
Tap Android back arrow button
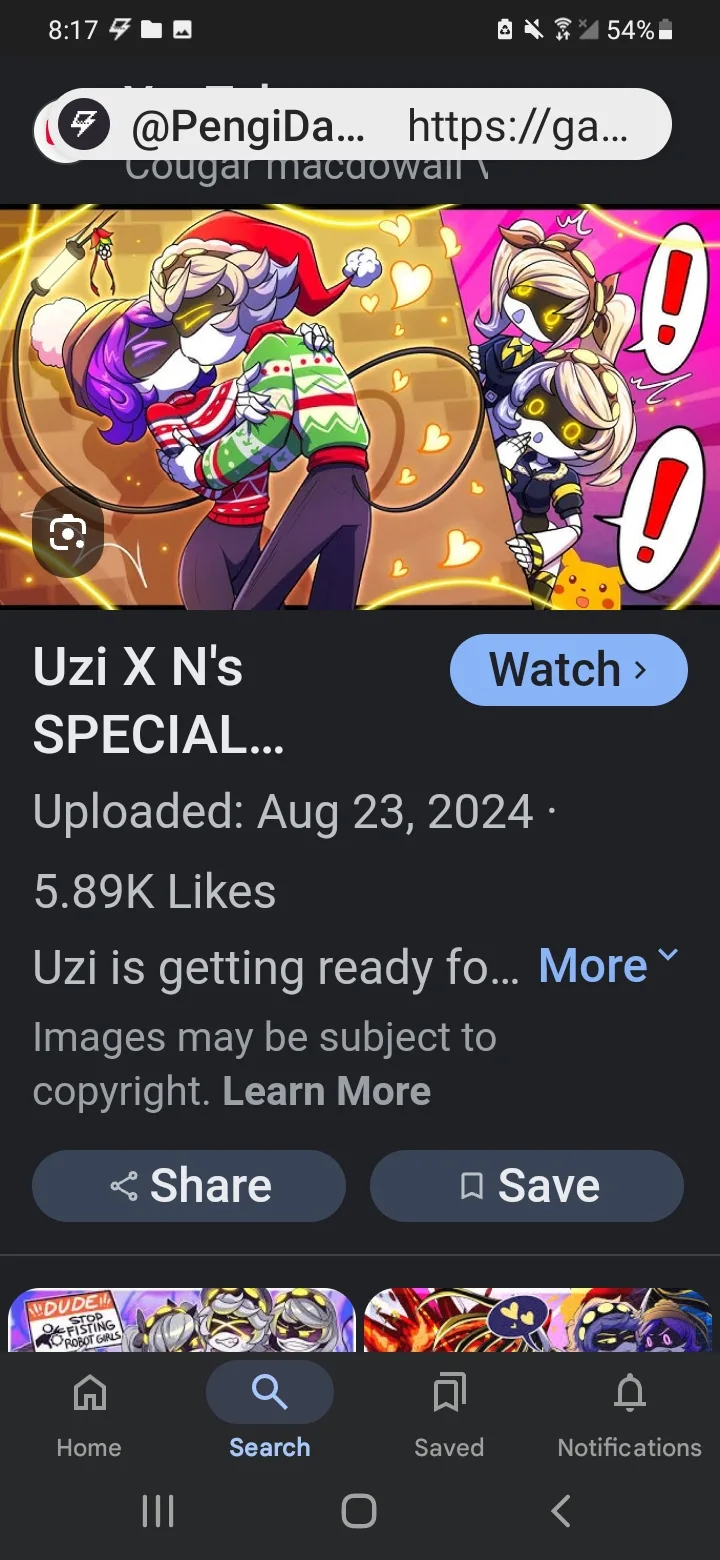tap(561, 1511)
